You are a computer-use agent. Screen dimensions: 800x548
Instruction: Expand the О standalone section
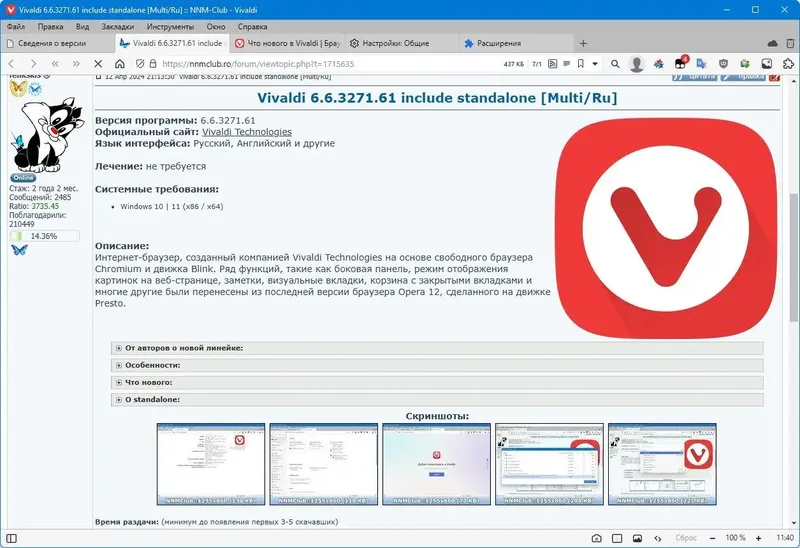(437, 400)
